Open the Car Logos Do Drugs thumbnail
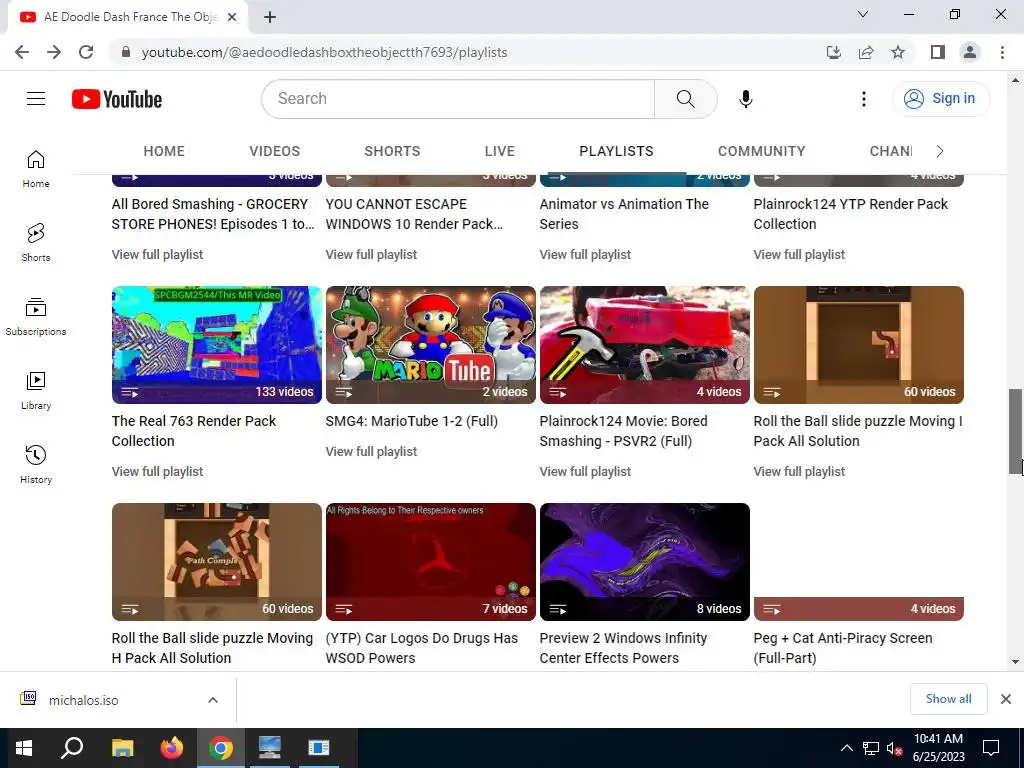The height and width of the screenshot is (768, 1024). [430, 562]
